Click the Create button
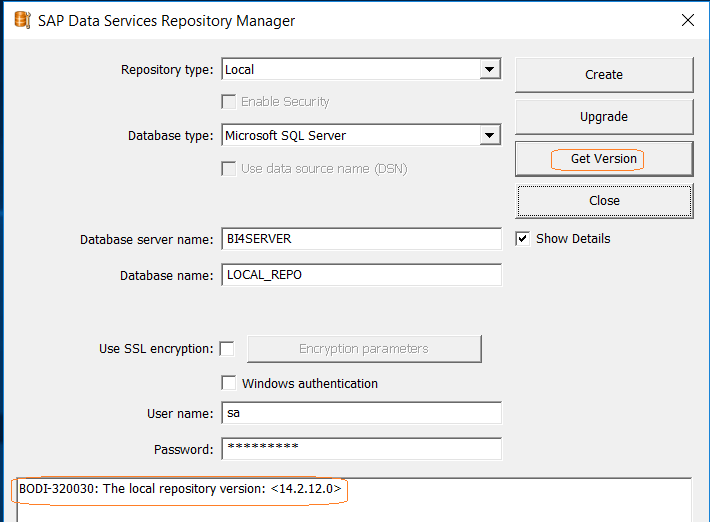 (x=604, y=75)
